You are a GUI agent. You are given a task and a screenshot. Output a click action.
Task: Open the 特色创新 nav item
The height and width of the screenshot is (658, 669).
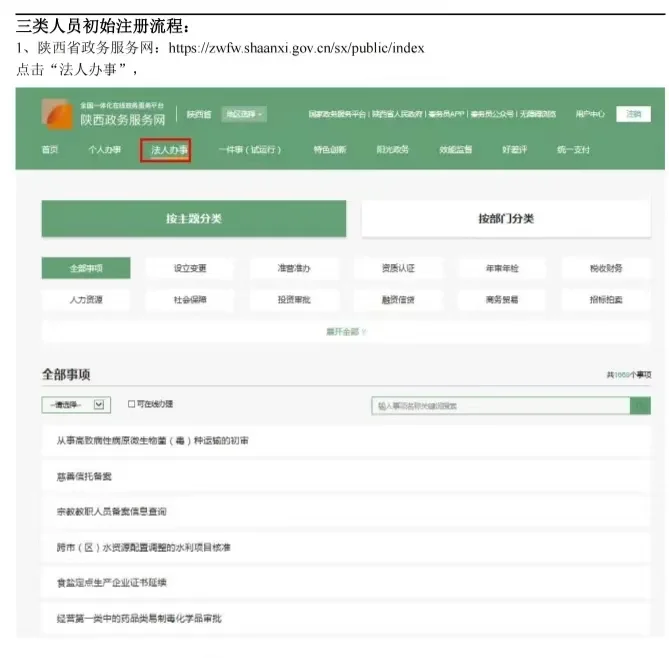pyautogui.click(x=330, y=149)
